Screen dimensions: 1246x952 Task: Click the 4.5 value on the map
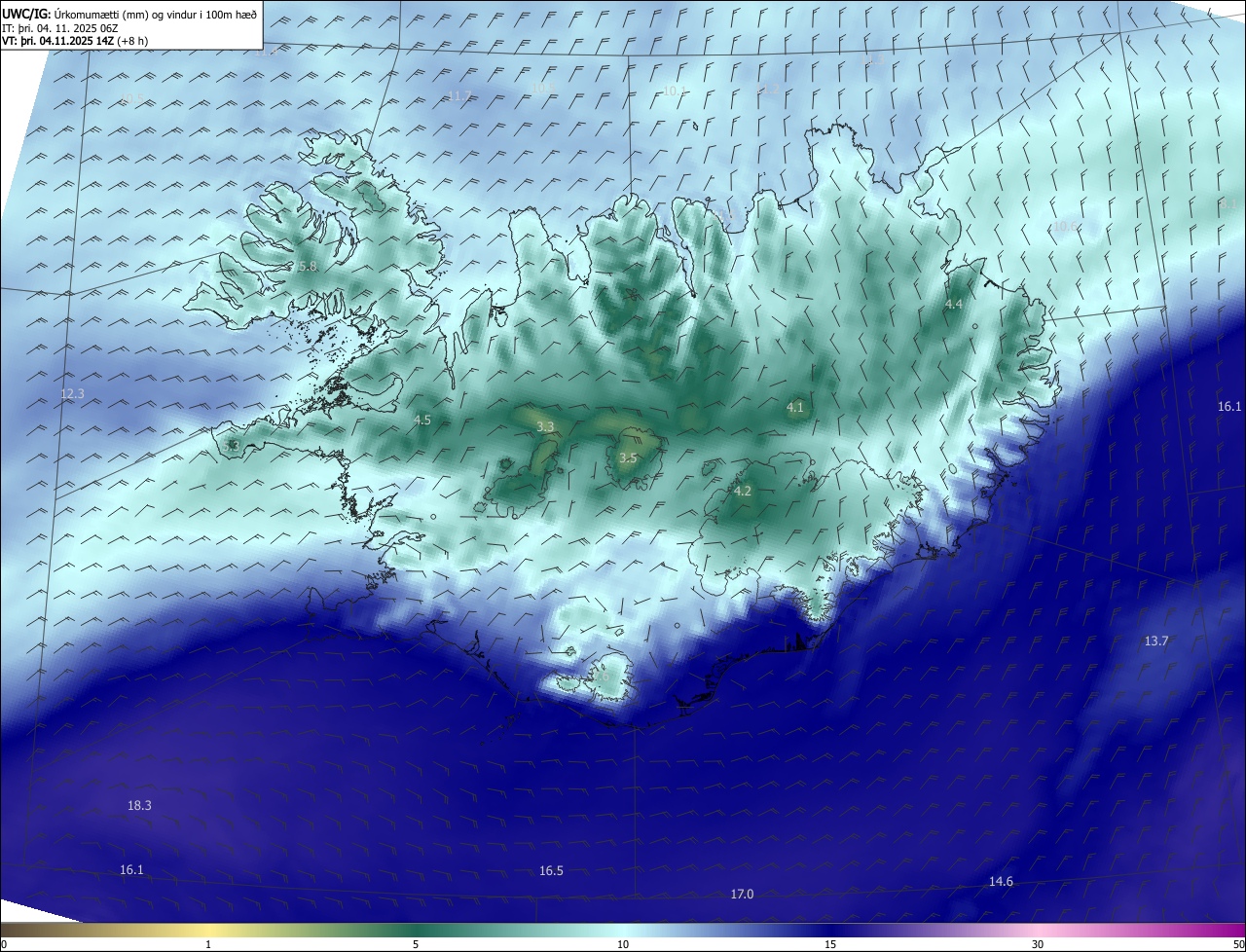(422, 421)
